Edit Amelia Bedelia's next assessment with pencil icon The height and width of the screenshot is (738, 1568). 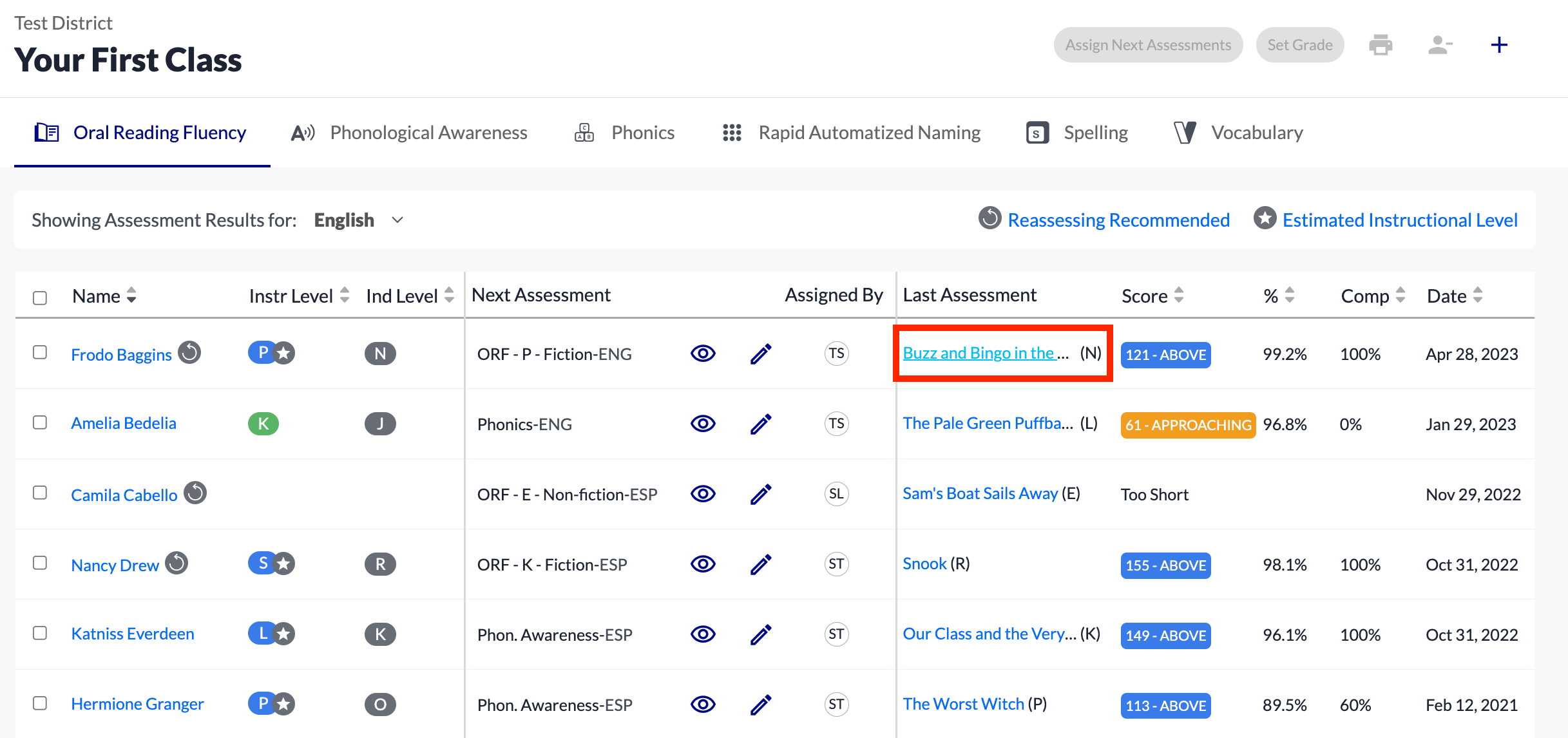(x=761, y=424)
